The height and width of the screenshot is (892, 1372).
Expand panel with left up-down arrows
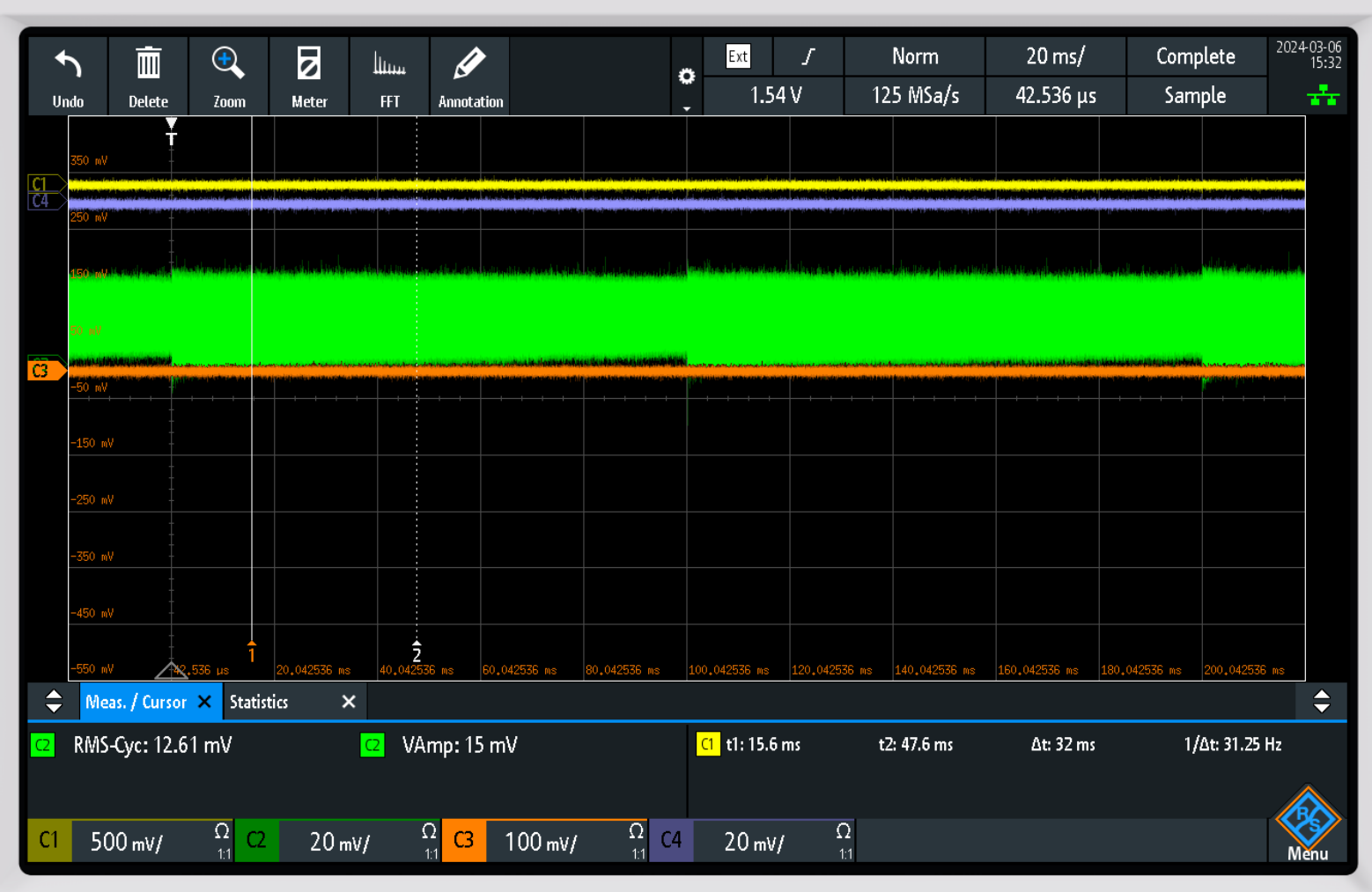(54, 702)
